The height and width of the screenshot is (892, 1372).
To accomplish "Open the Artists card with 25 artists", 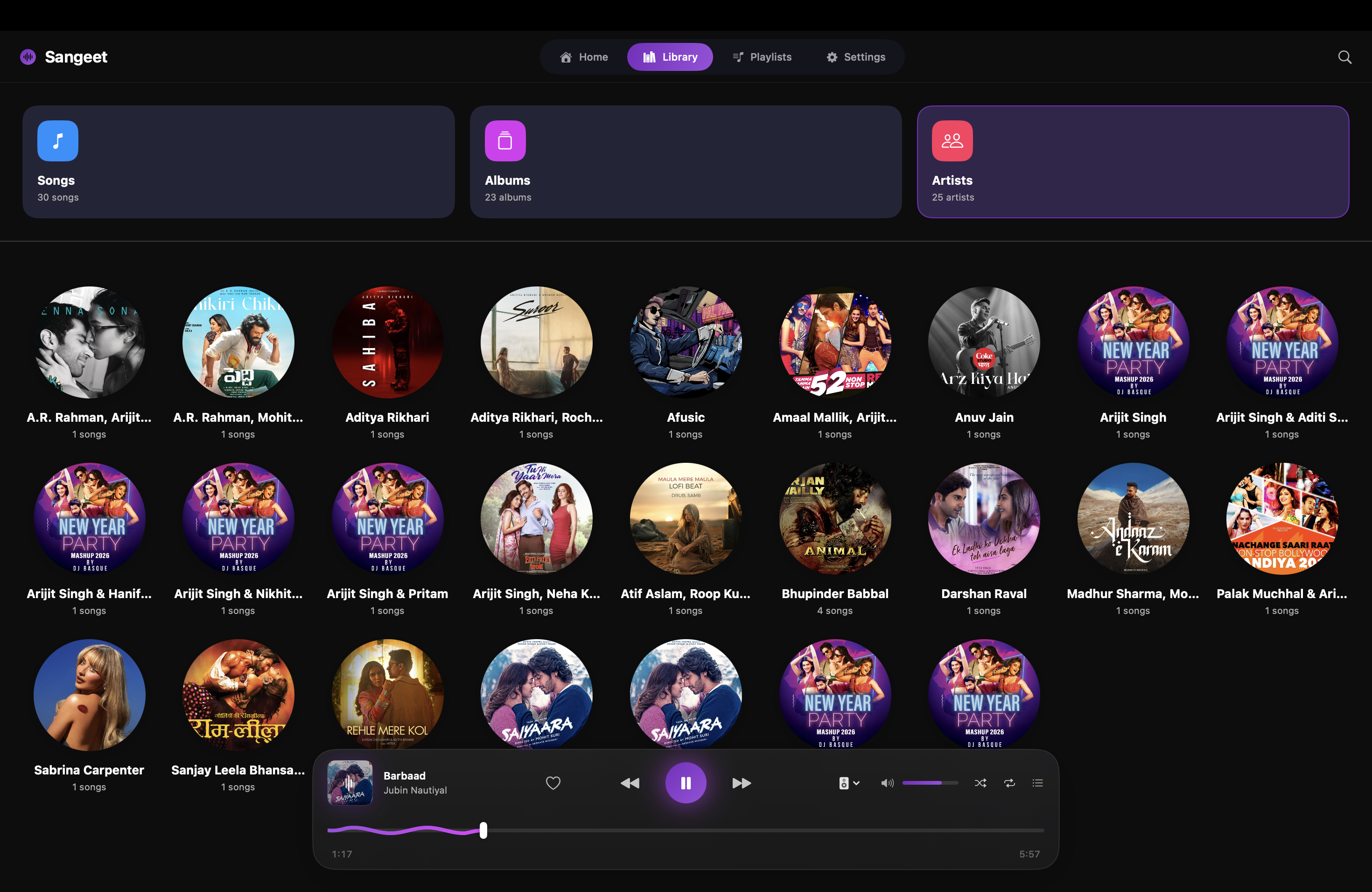I will [1133, 161].
